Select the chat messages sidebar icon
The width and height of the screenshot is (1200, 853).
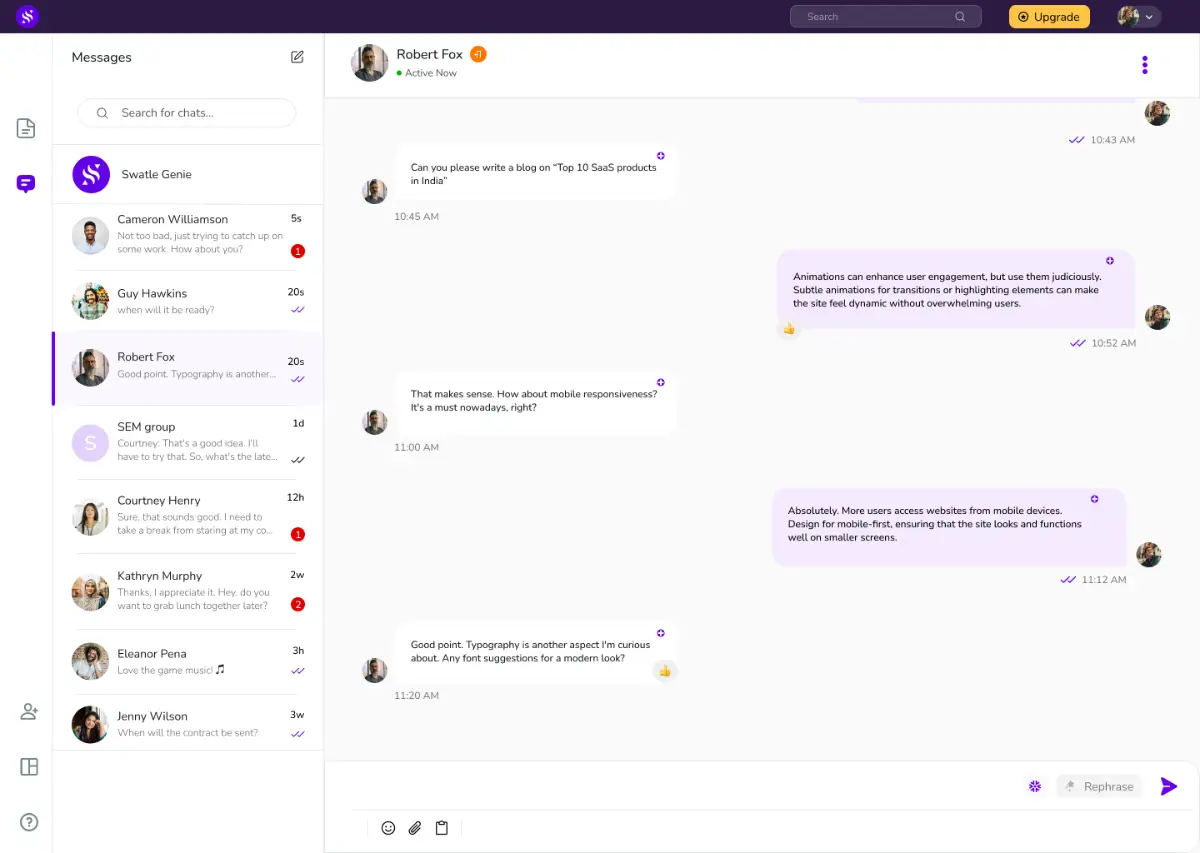pyautogui.click(x=26, y=184)
